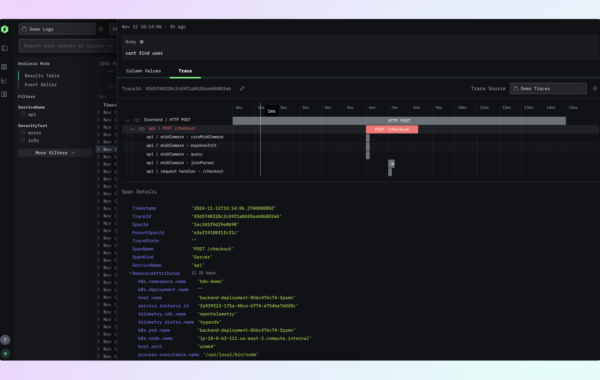This screenshot has width=600, height=380.
Task: Click the service.instance.id value
Action: click(248, 306)
